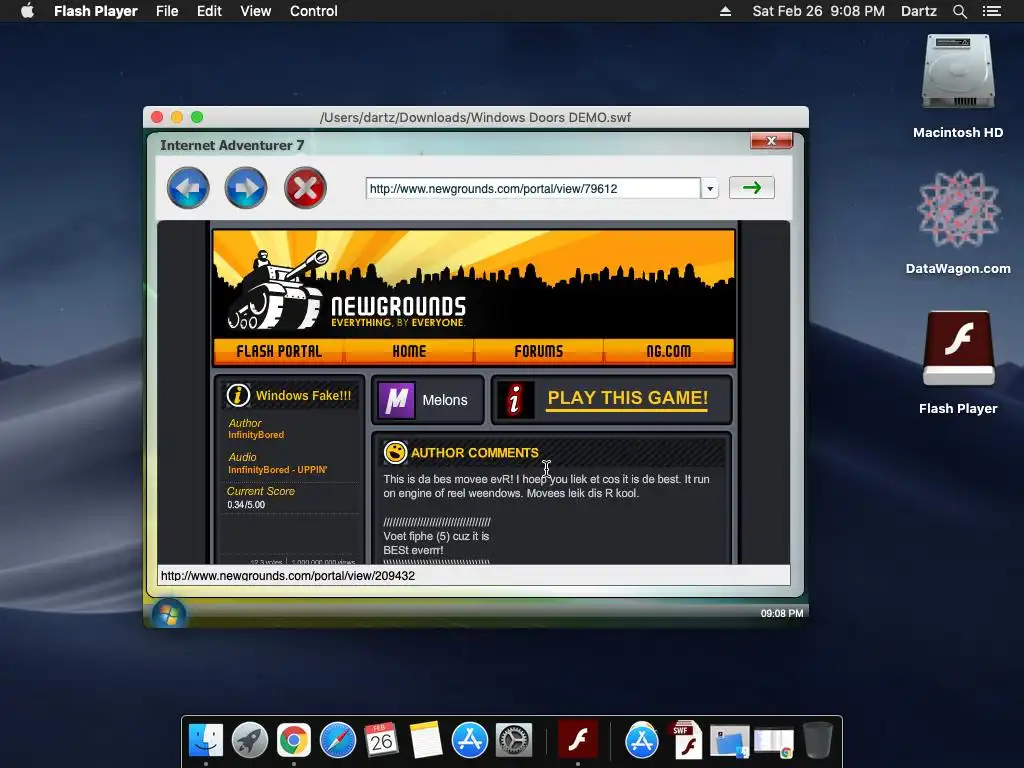Open the Flash Player menu
The height and width of the screenshot is (768, 1024).
click(95, 11)
